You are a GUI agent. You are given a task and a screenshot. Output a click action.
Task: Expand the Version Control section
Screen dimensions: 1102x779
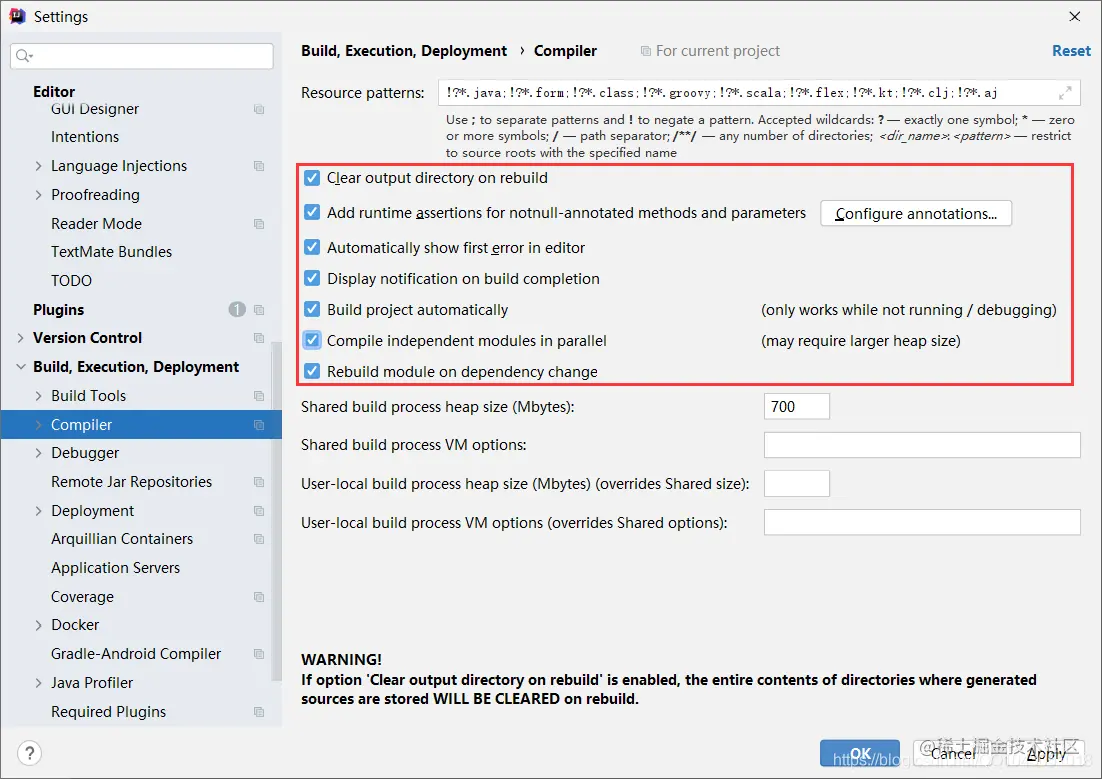[20, 338]
